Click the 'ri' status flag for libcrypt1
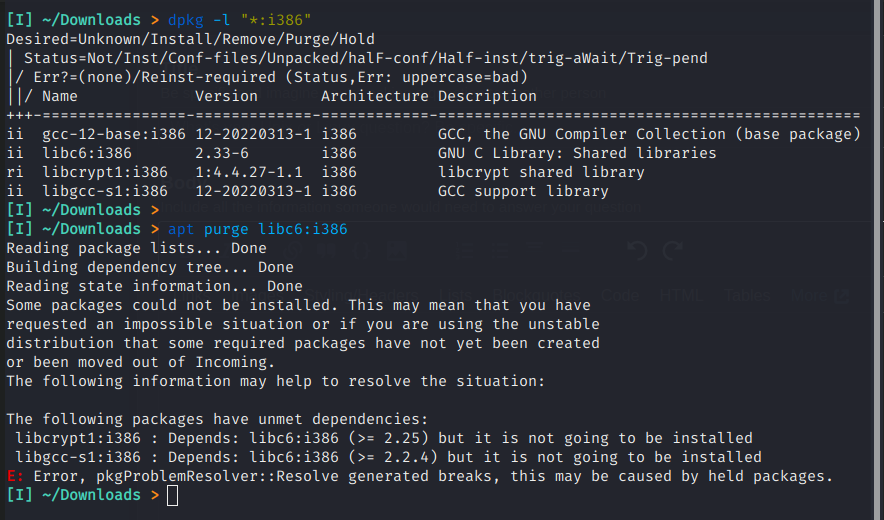Viewport: 884px width, 520px height. (15, 172)
